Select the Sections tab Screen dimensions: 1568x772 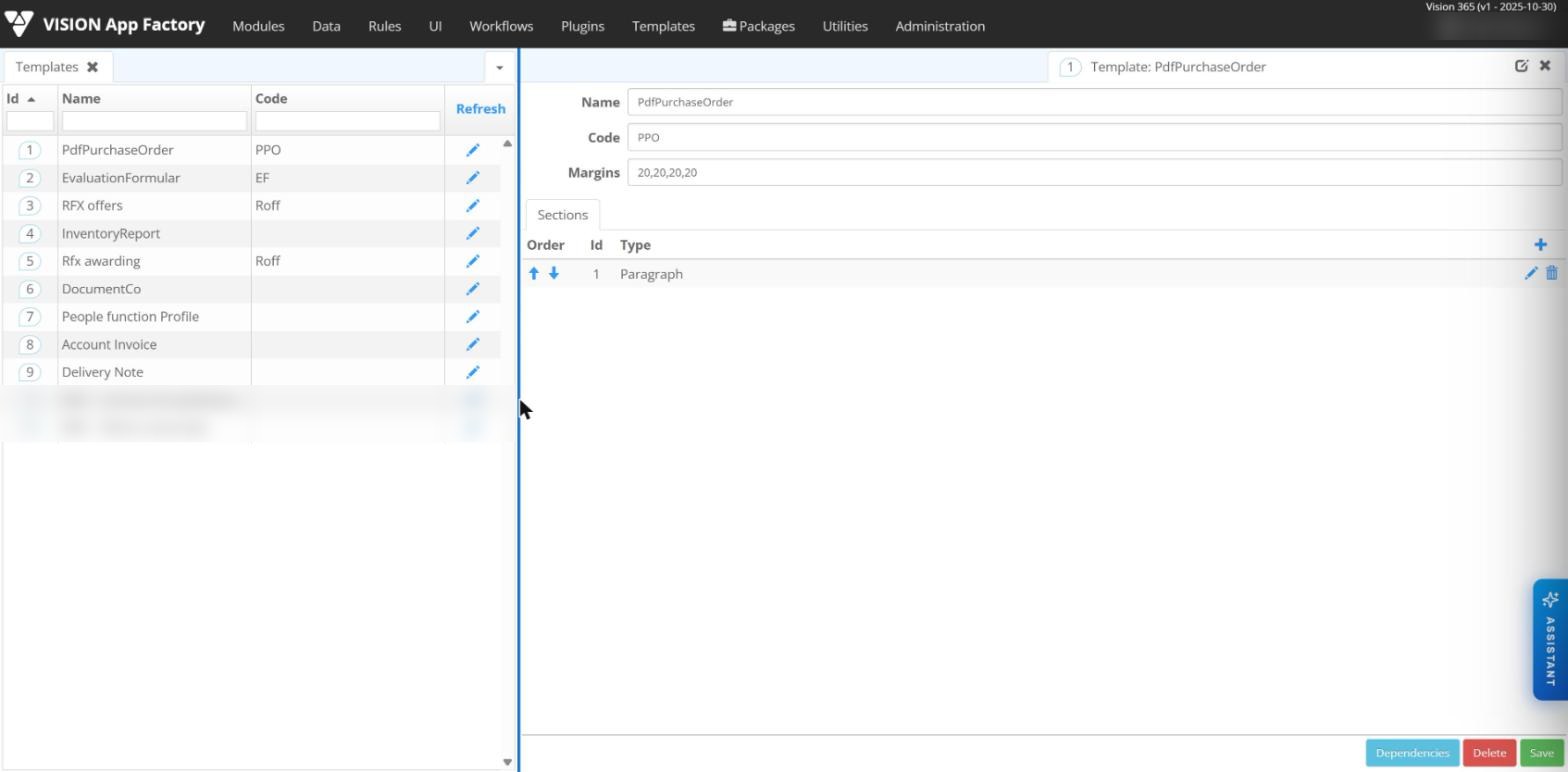pyautogui.click(x=562, y=215)
